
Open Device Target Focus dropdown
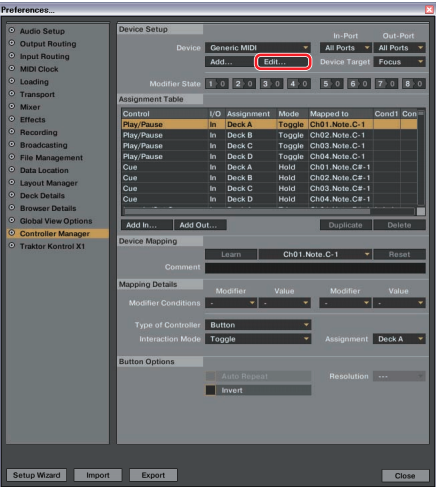coord(399,62)
